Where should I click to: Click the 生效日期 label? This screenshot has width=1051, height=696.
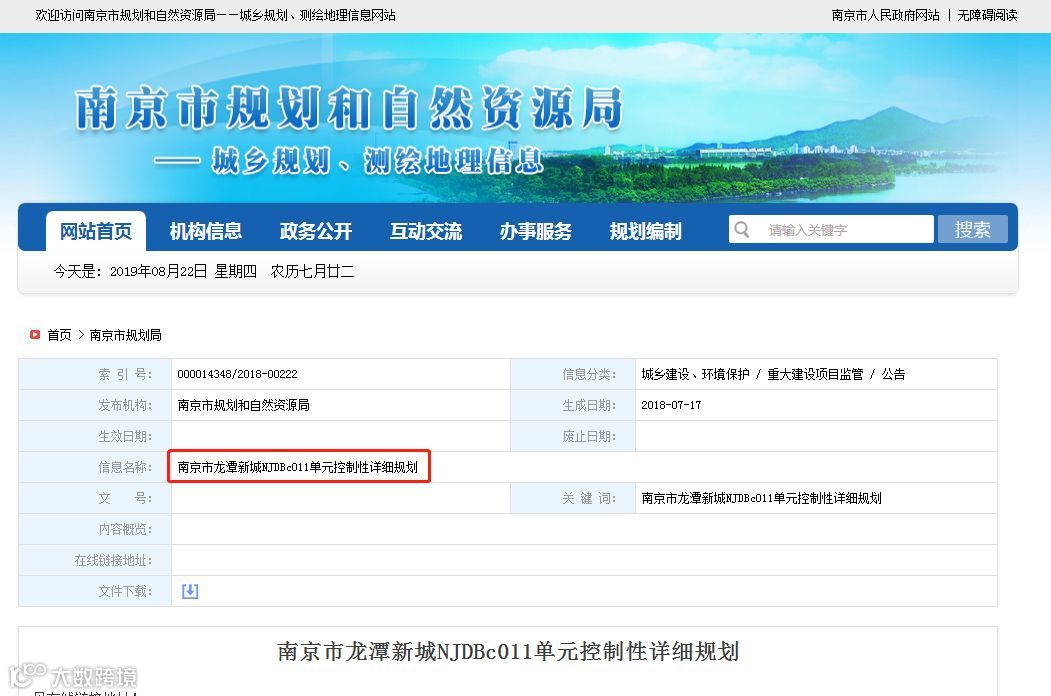(125, 437)
